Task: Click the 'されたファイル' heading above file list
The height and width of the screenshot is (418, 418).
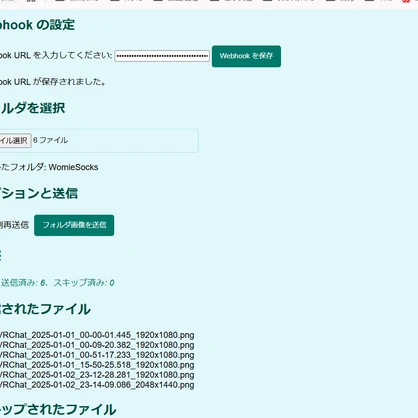Action: [45, 309]
